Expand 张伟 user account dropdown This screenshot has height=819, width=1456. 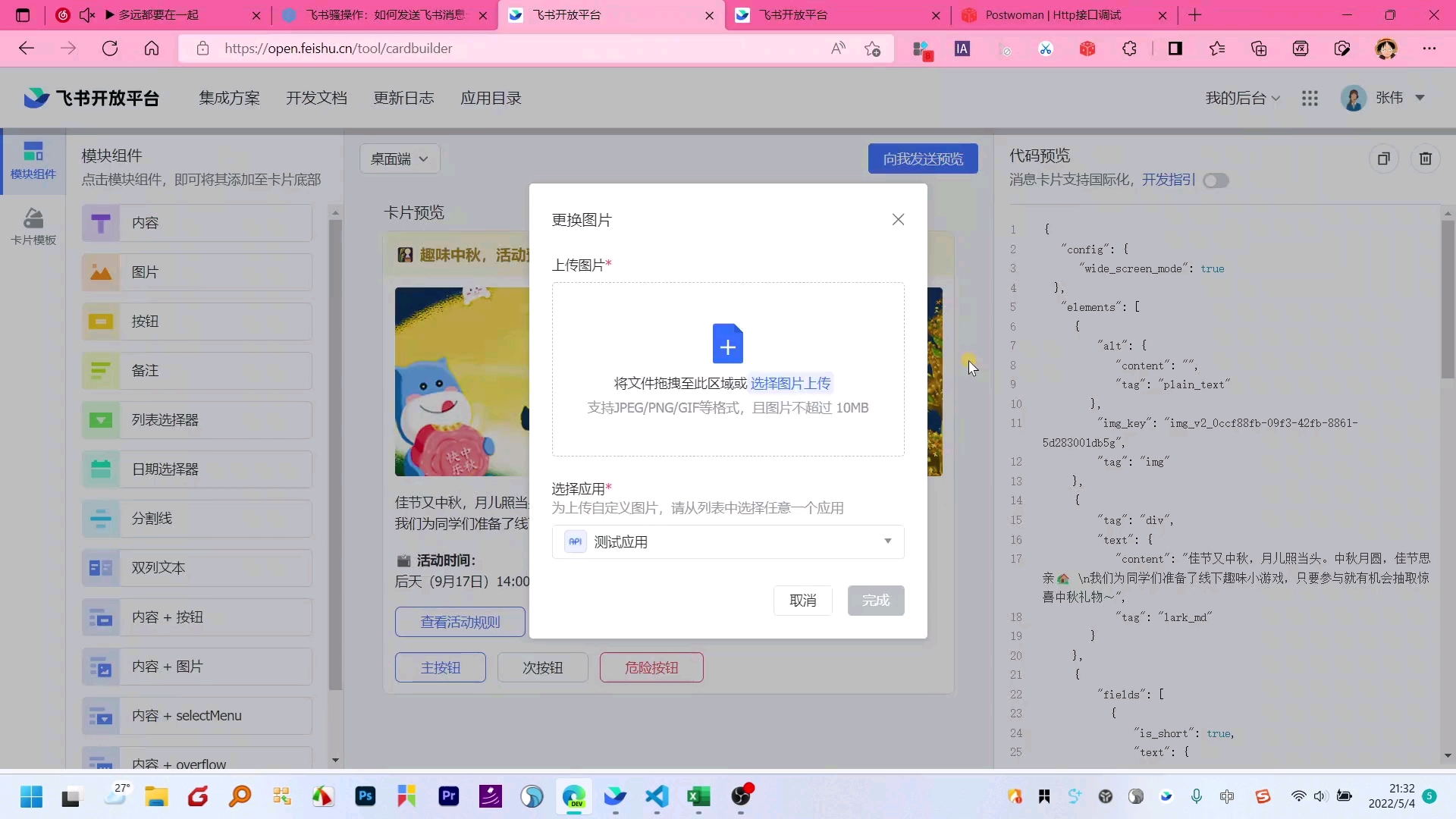click(x=1383, y=98)
